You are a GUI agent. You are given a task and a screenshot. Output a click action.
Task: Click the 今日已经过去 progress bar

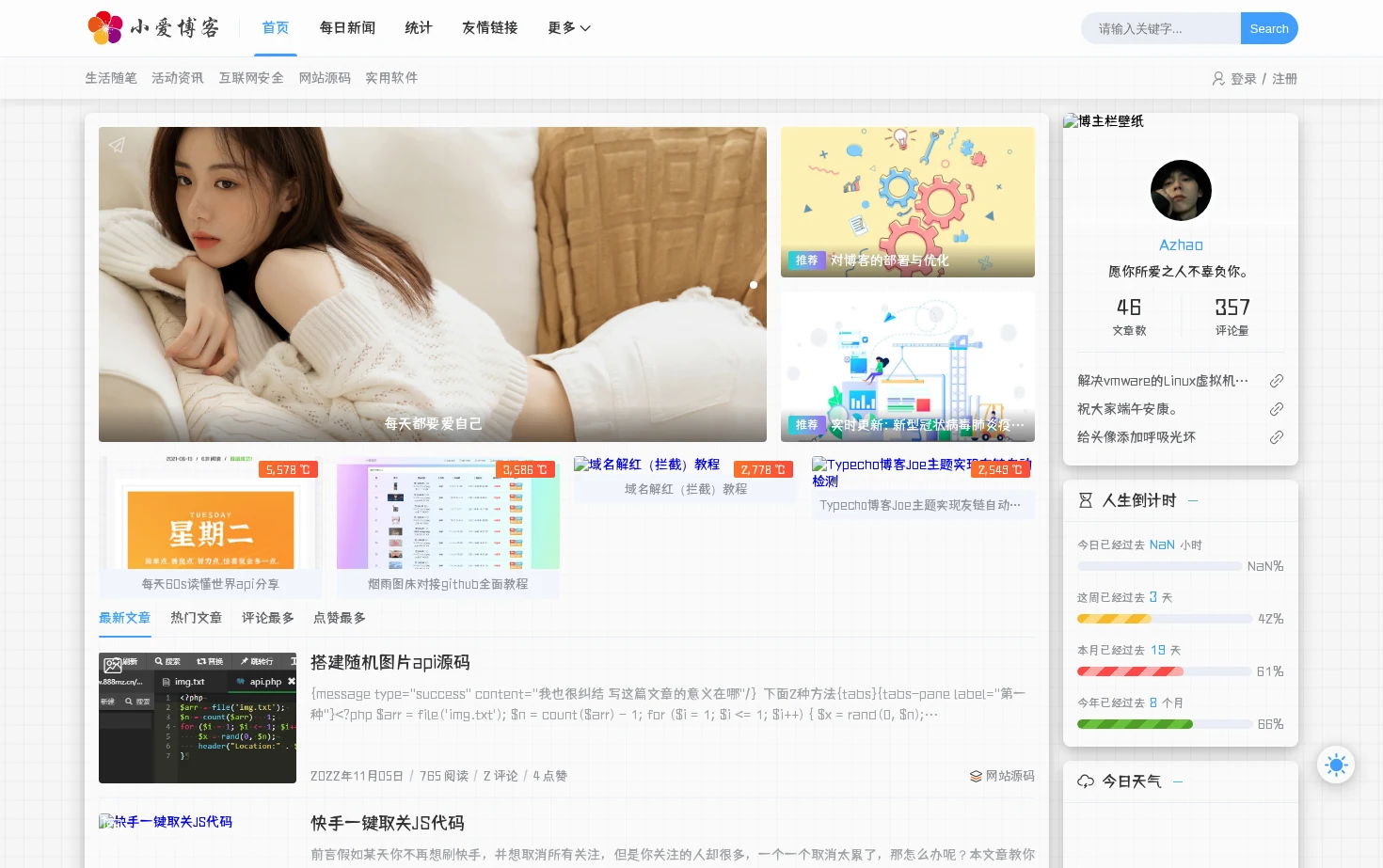[x=1159, y=566]
